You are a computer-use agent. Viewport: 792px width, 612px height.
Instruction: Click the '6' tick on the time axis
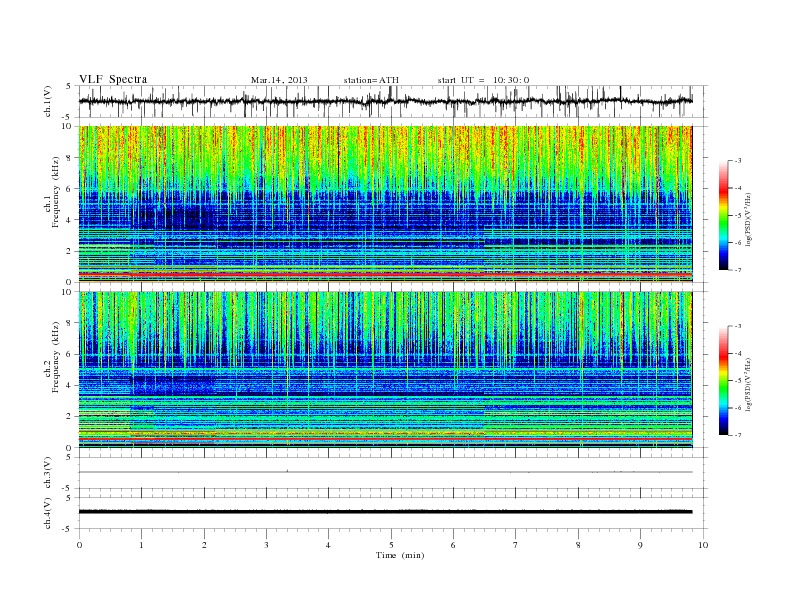pyautogui.click(x=453, y=545)
